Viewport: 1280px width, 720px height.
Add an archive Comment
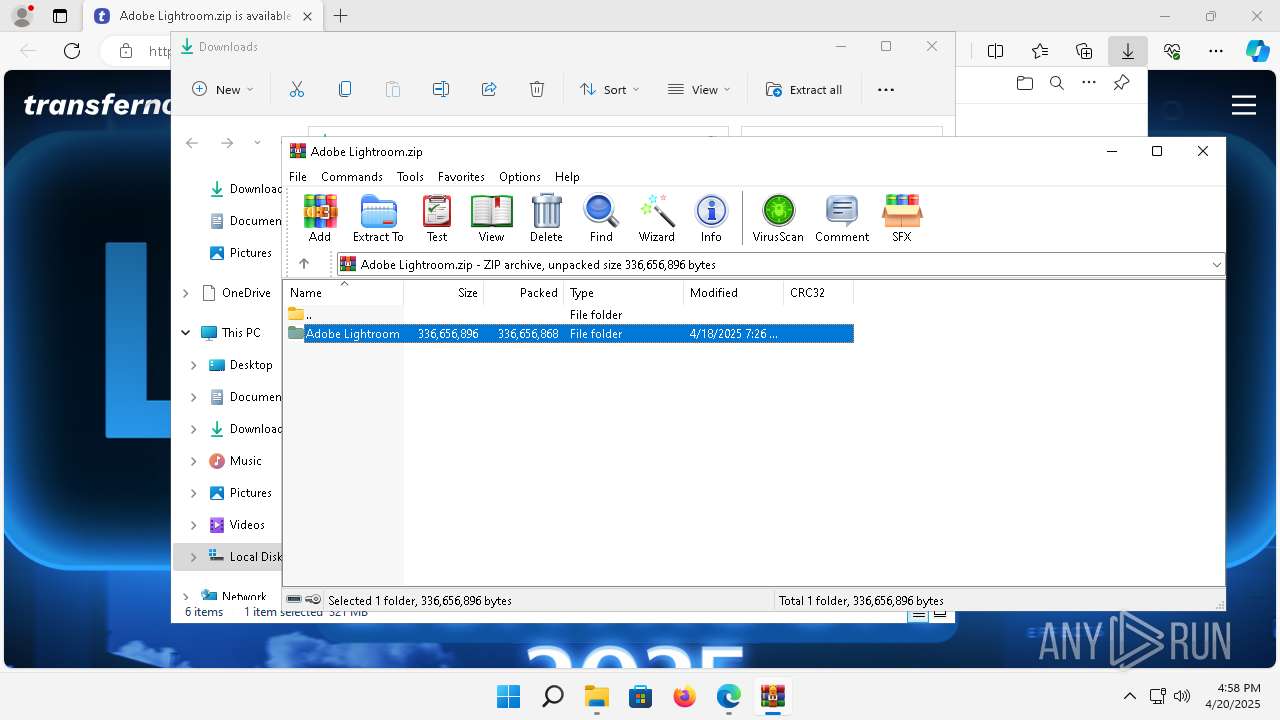(x=842, y=218)
